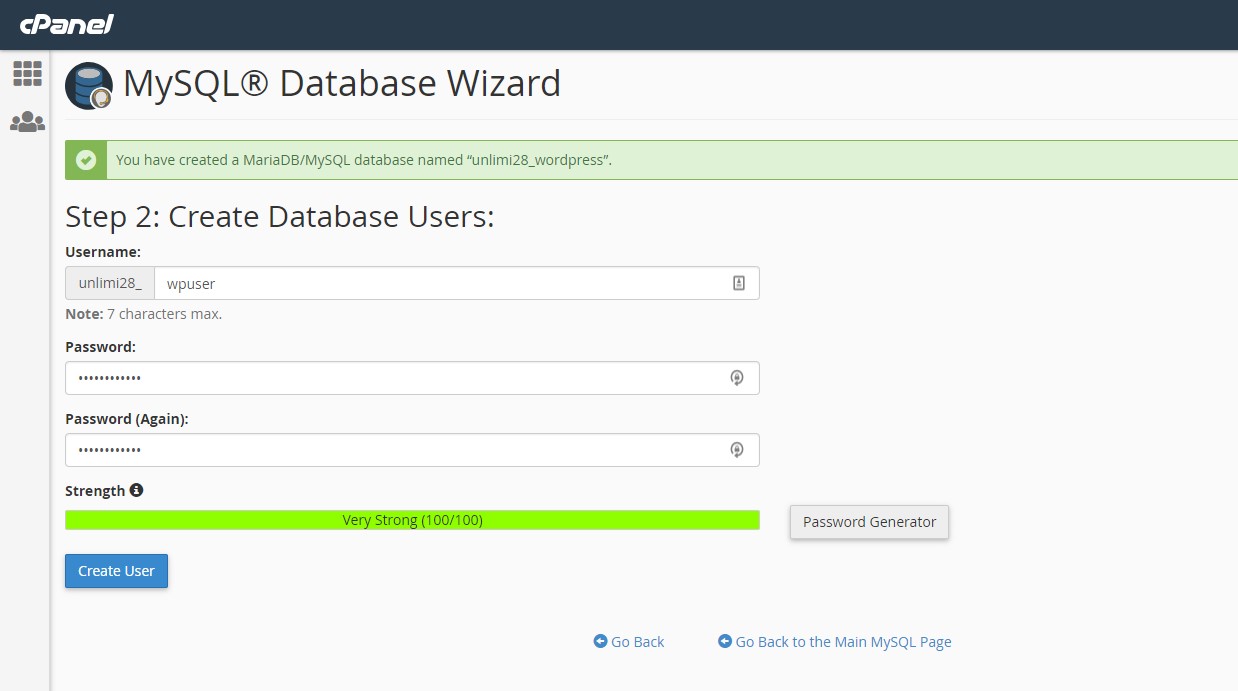Click the Step 2 Create Database Users heading
The height and width of the screenshot is (691, 1238).
point(281,217)
